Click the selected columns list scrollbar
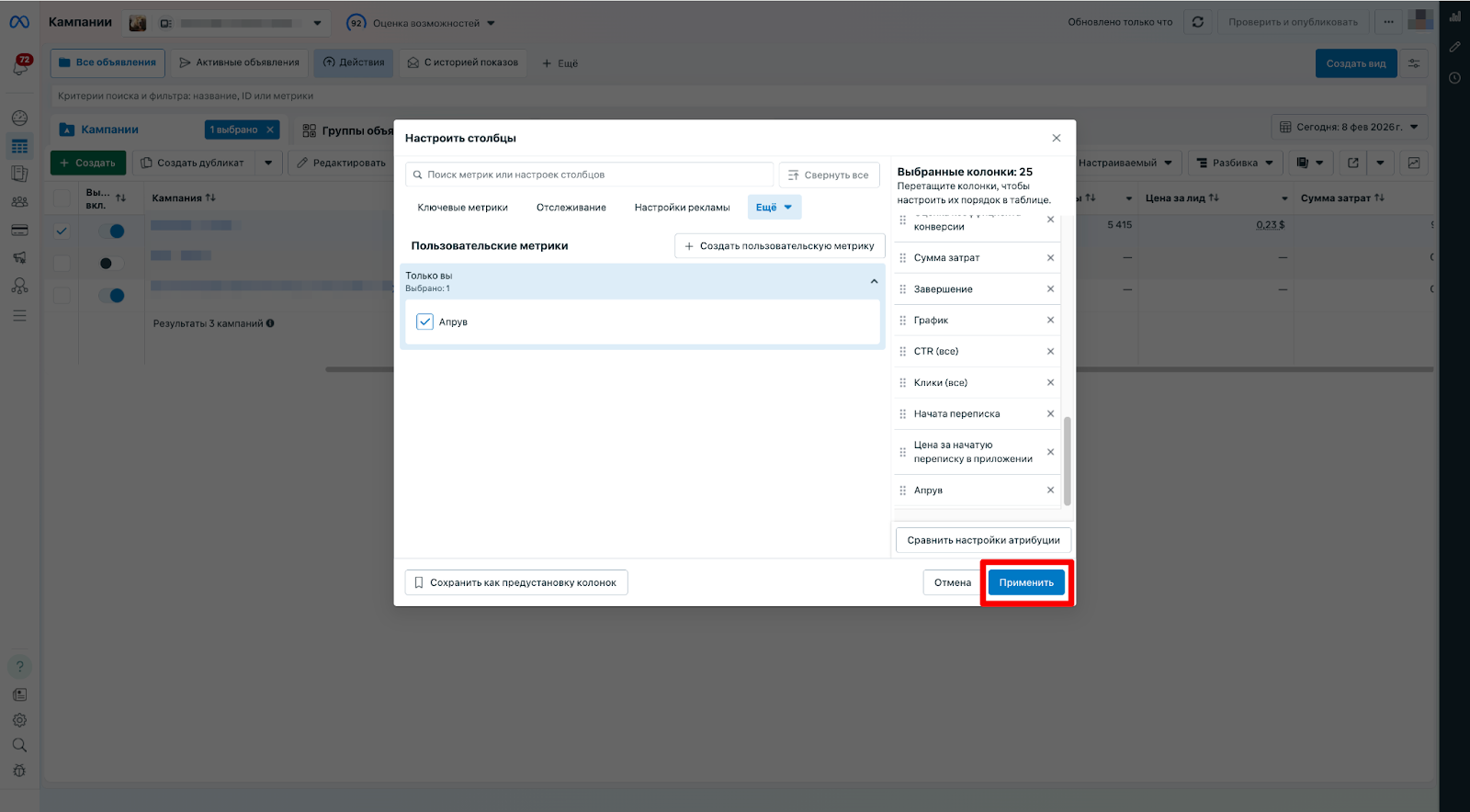Screen dimensions: 1470x812 [1067, 461]
